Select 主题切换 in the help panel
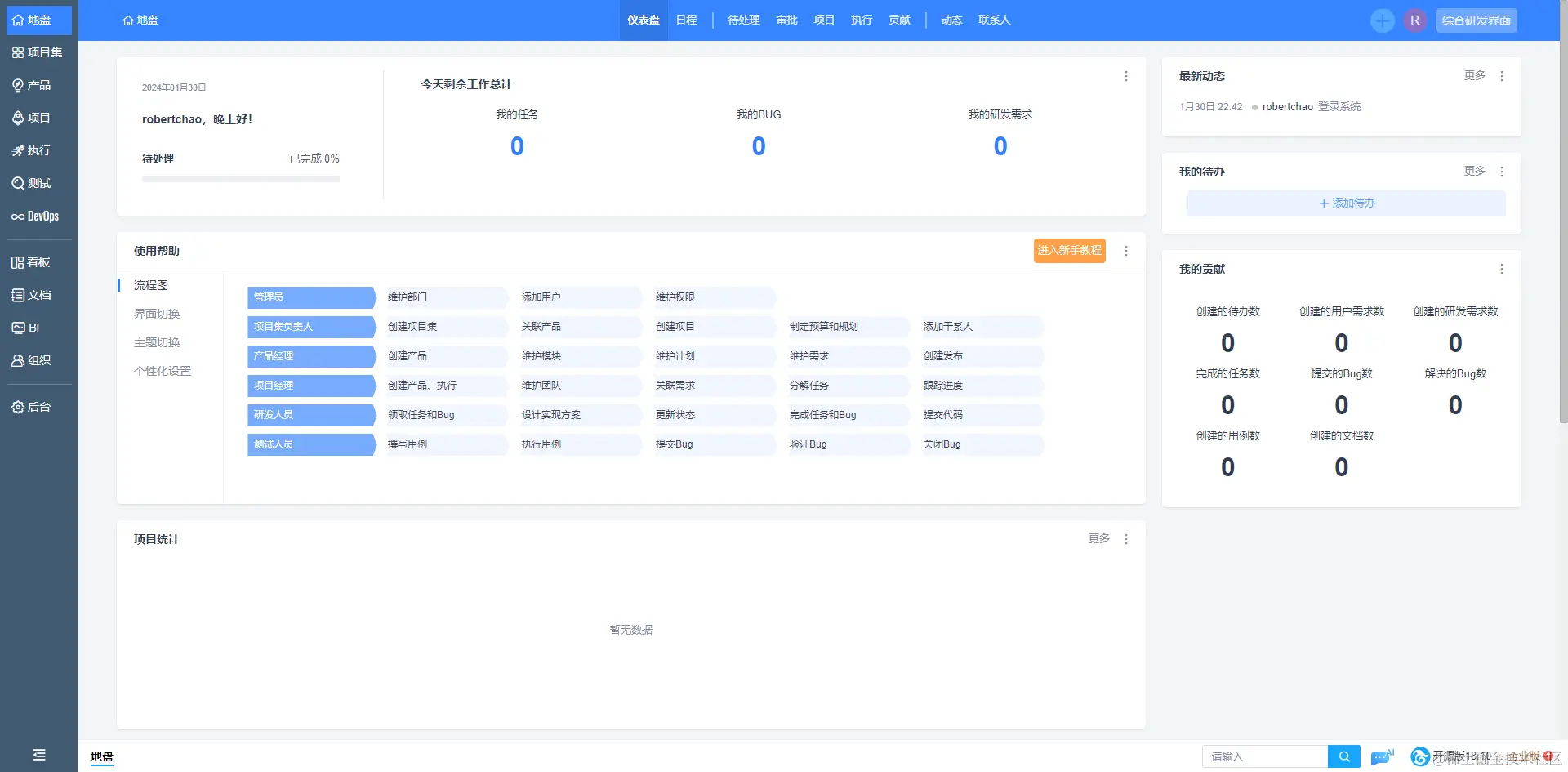 tap(157, 342)
